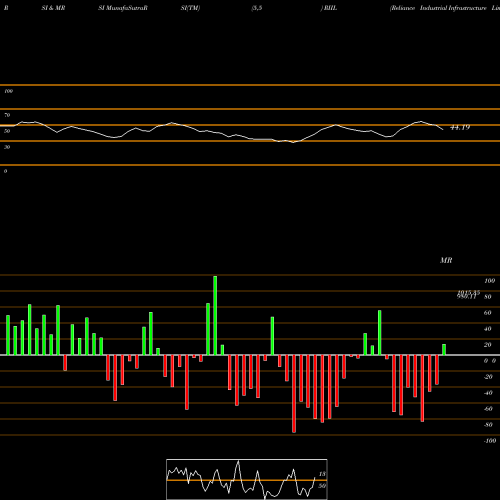The image size is (500, 500).
Task: Click the '0' label below the RSI panel
Action: point(5,171)
